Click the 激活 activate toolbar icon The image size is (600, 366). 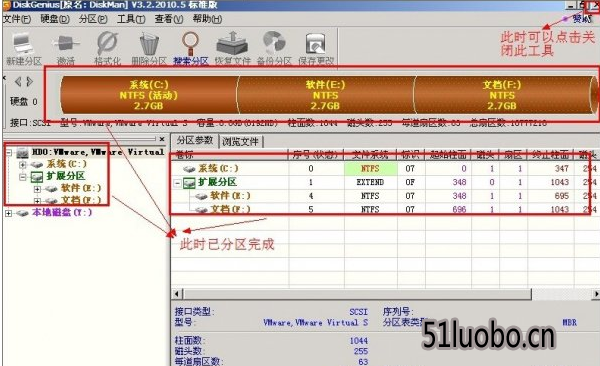(x=66, y=49)
